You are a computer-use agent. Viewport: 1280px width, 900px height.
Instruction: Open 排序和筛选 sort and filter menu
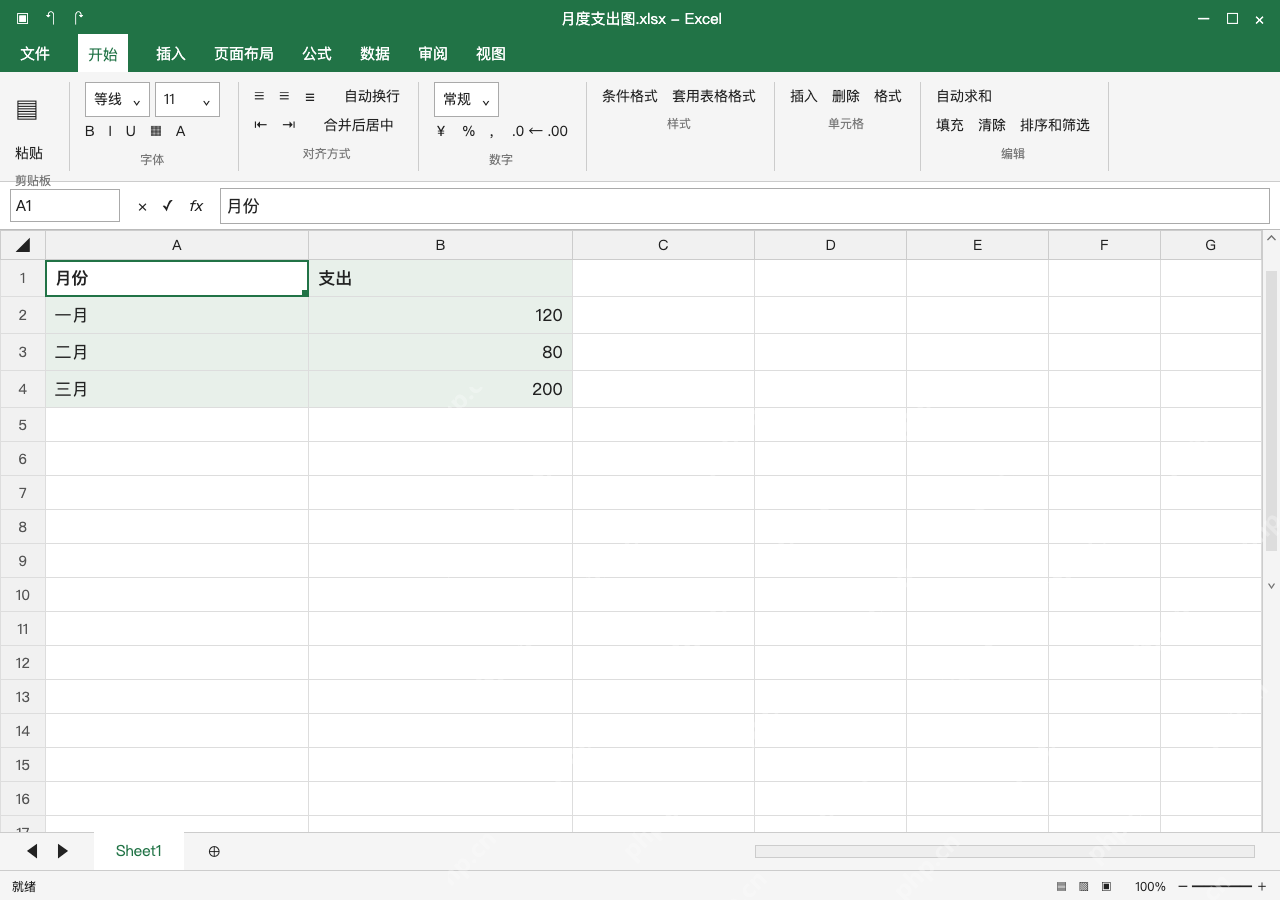tap(1055, 125)
